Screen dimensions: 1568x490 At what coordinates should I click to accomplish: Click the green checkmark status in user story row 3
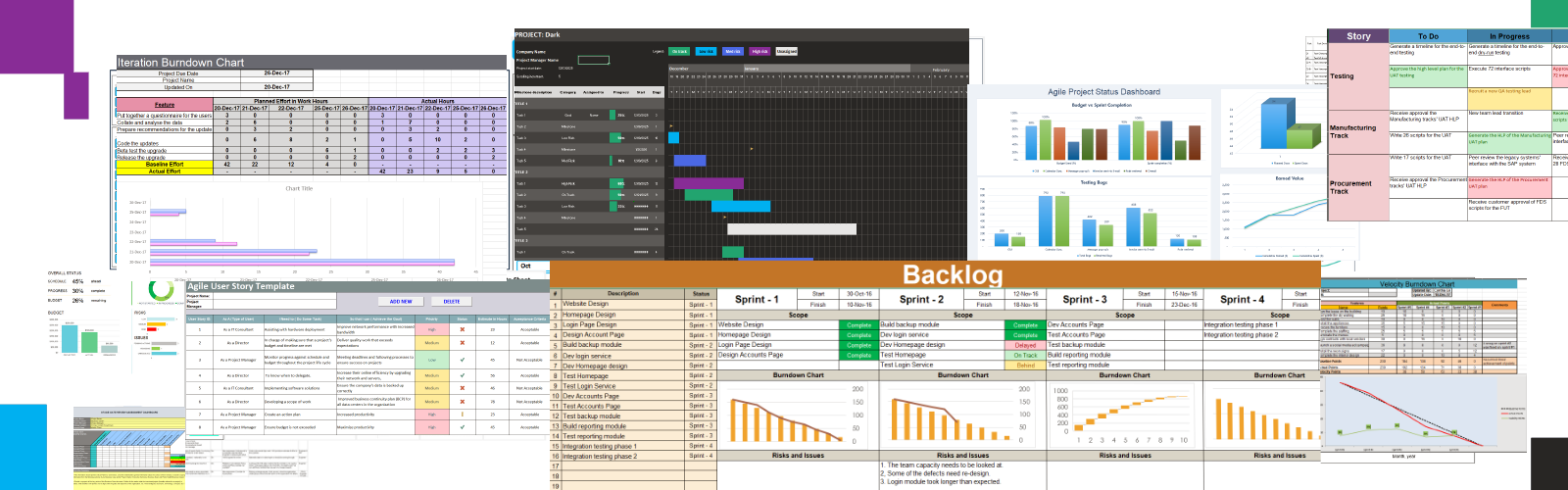(463, 360)
